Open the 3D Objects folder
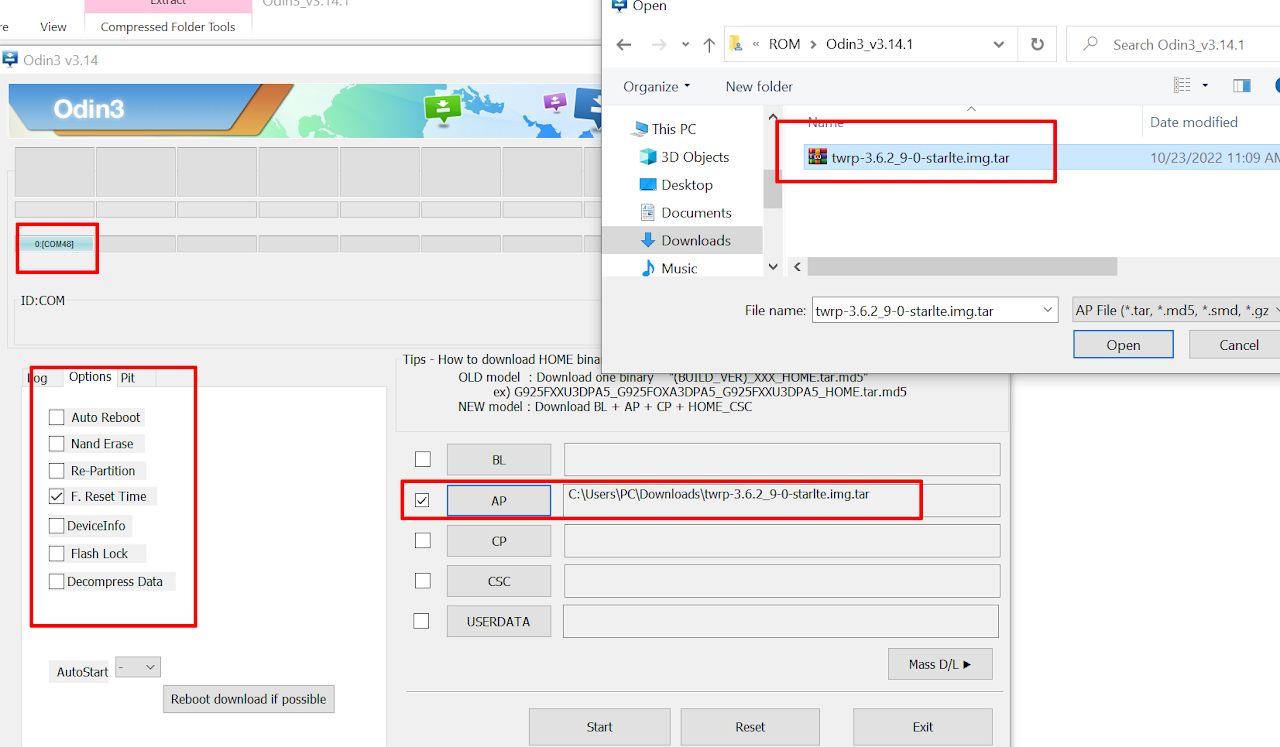This screenshot has height=747, width=1280. pyautogui.click(x=694, y=157)
